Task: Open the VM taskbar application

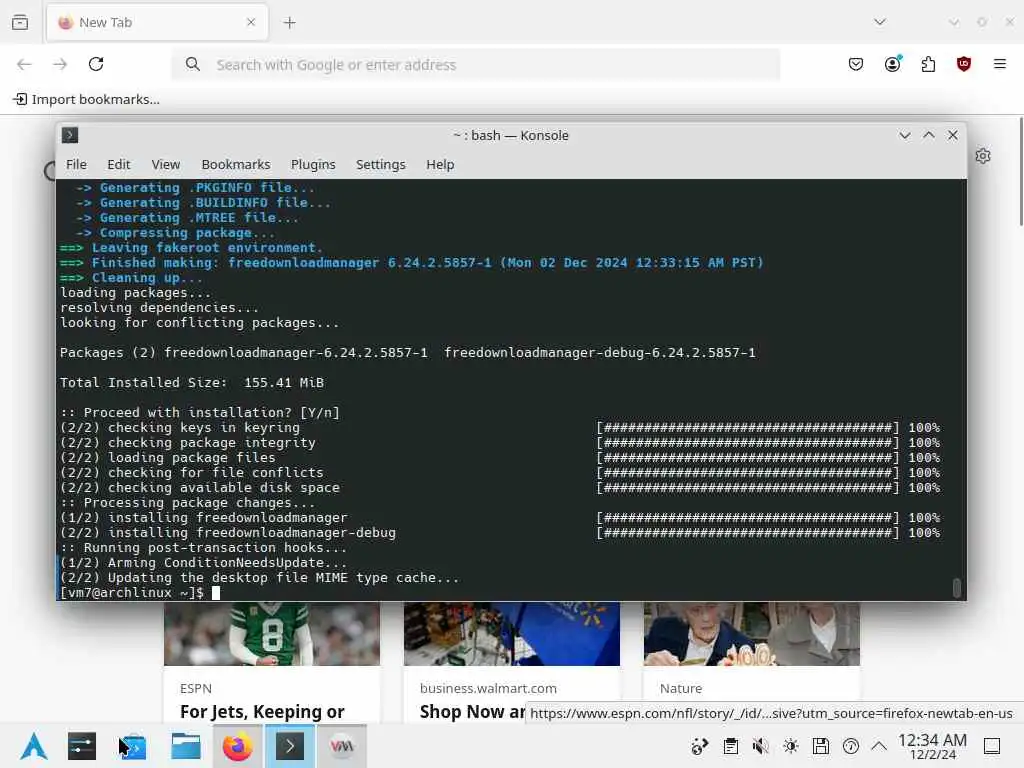Action: (x=342, y=746)
